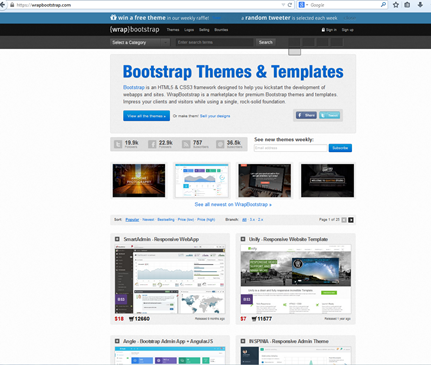Screen dimensions: 432x366
Task: Sort themes by Newest
Action: tap(148, 220)
